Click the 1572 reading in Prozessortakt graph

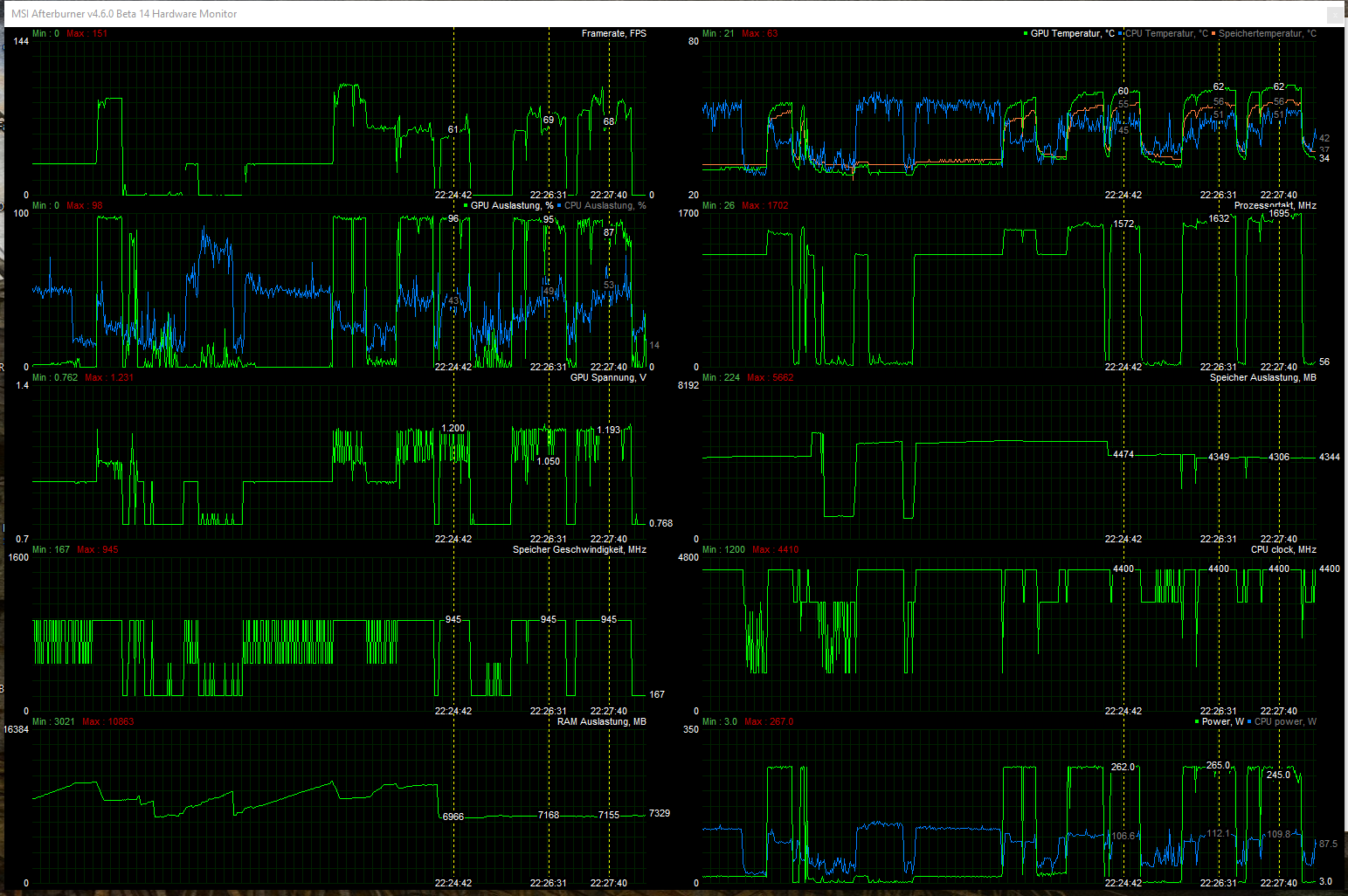(x=1123, y=224)
